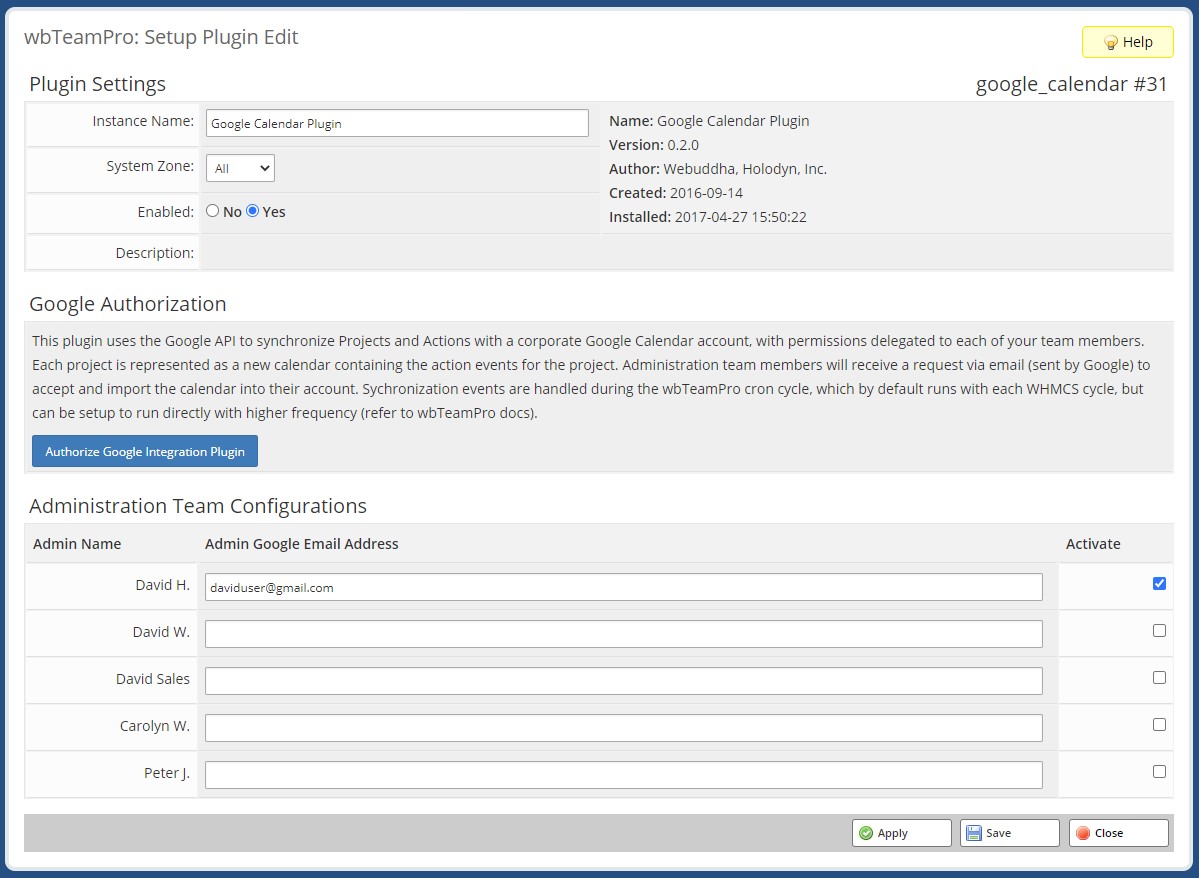Viewport: 1199px width, 878px height.
Task: Click the floppy disk Save icon
Action: pos(975,832)
